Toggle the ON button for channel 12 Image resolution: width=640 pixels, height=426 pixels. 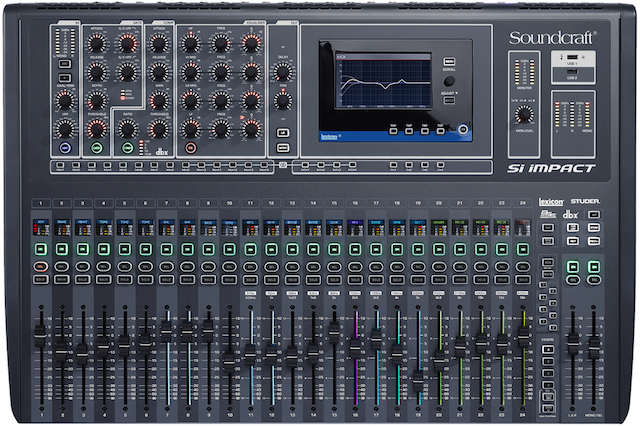pyautogui.click(x=271, y=249)
